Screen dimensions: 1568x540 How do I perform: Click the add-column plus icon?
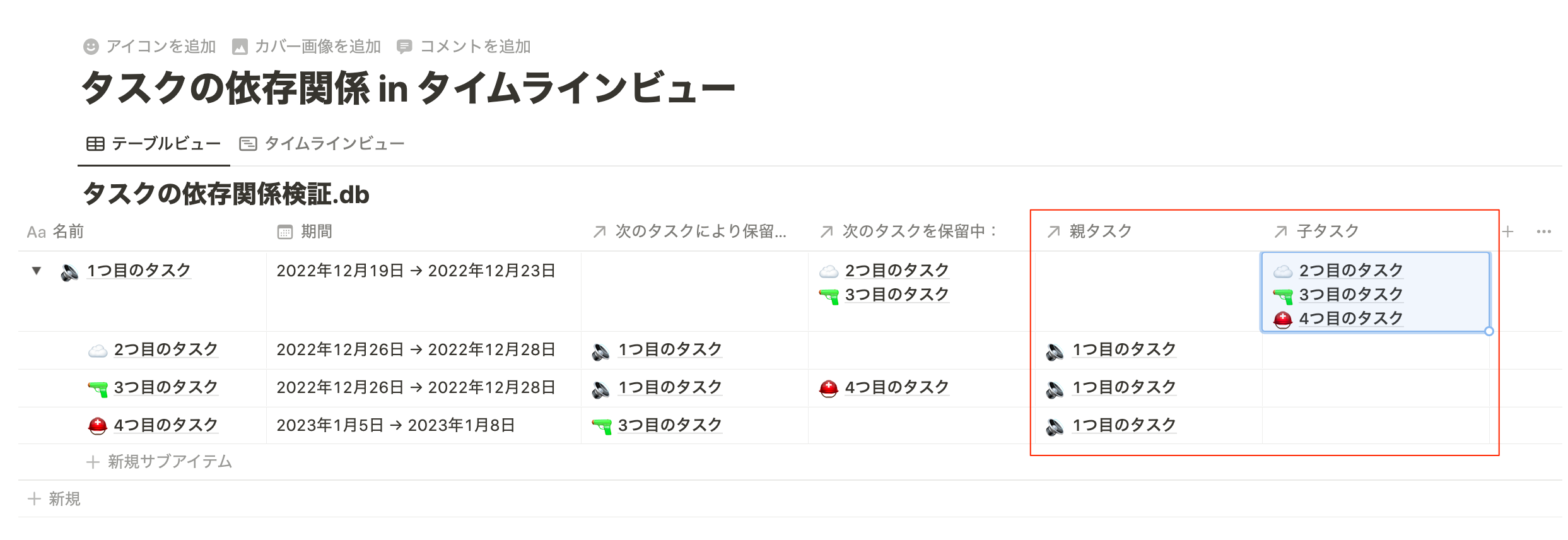[1508, 232]
